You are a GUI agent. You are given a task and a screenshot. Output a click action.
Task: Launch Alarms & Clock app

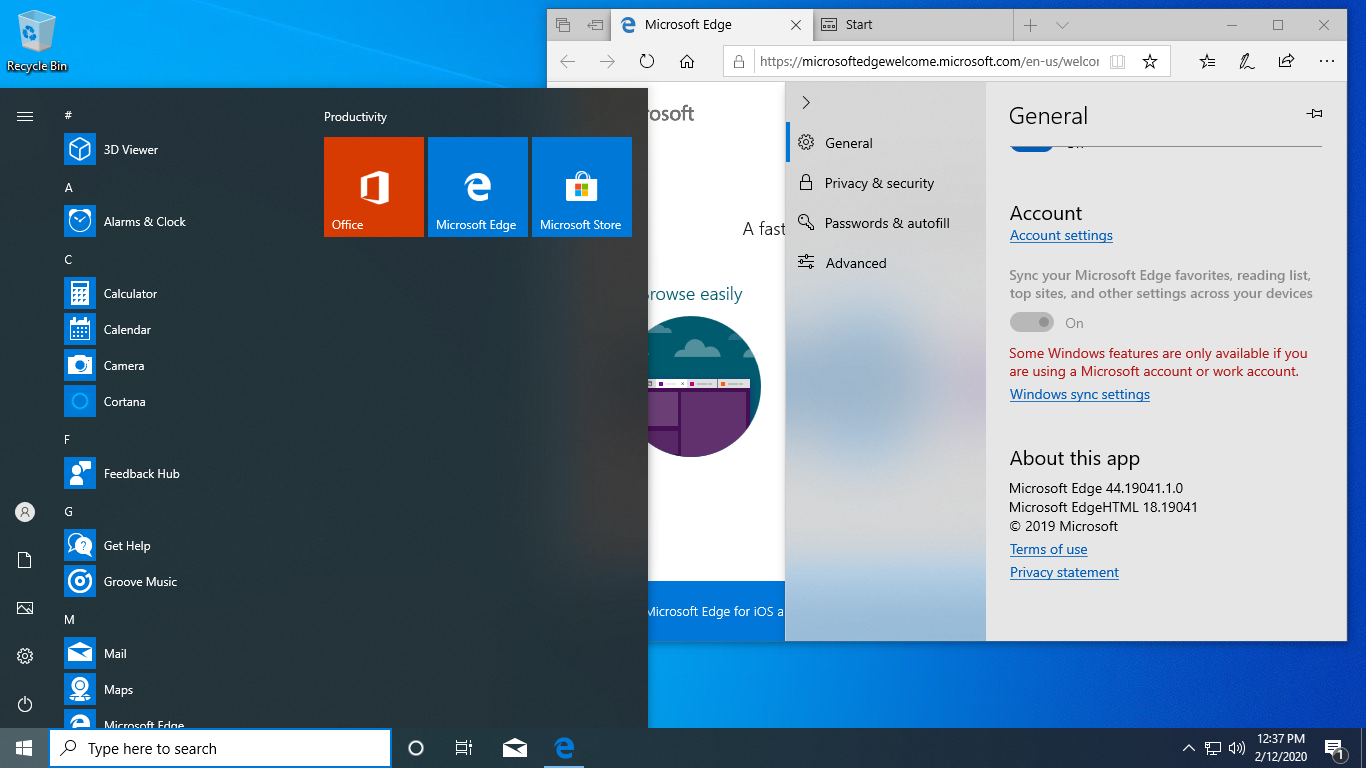pyautogui.click(x=180, y=222)
